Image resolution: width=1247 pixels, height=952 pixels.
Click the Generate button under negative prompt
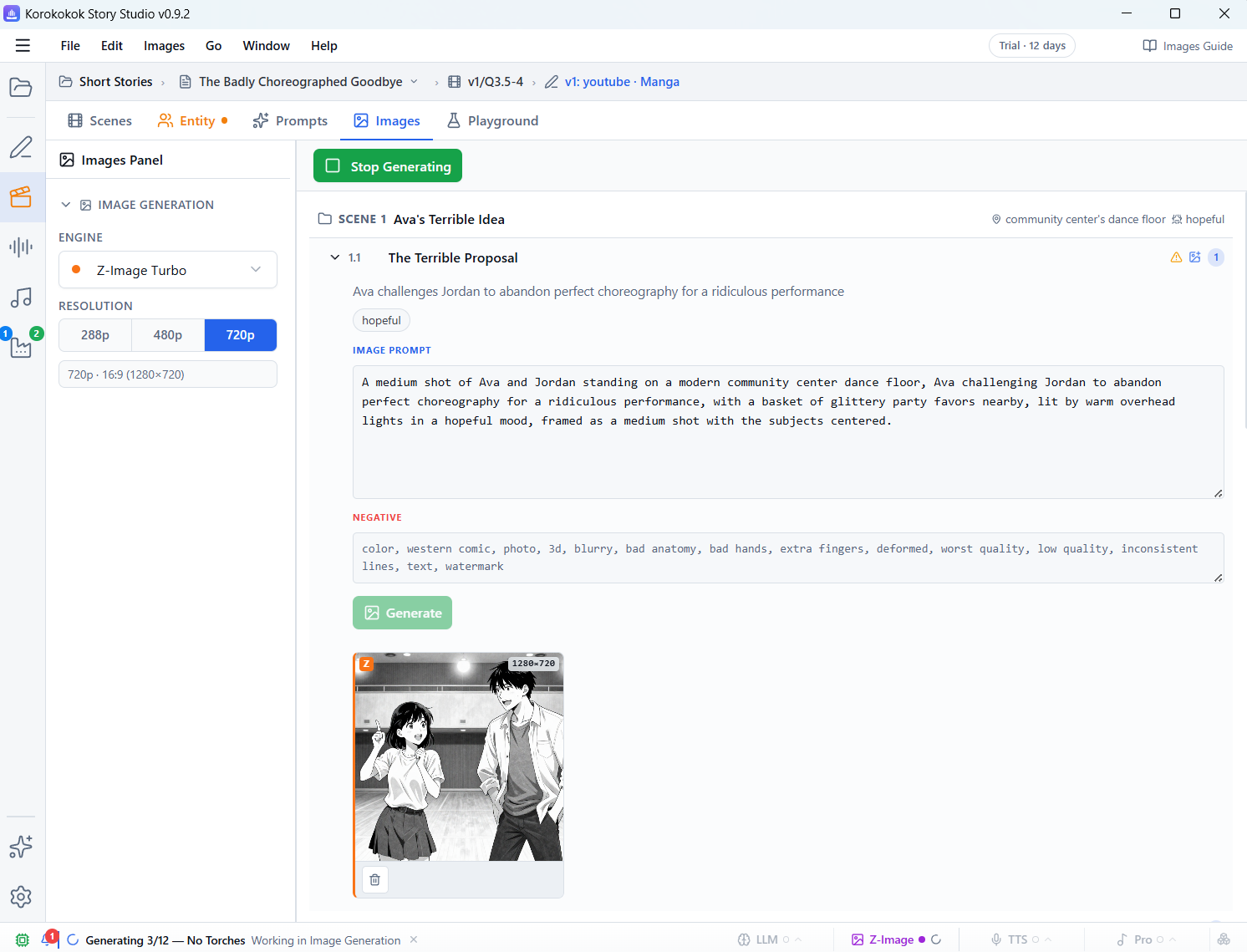tap(402, 613)
